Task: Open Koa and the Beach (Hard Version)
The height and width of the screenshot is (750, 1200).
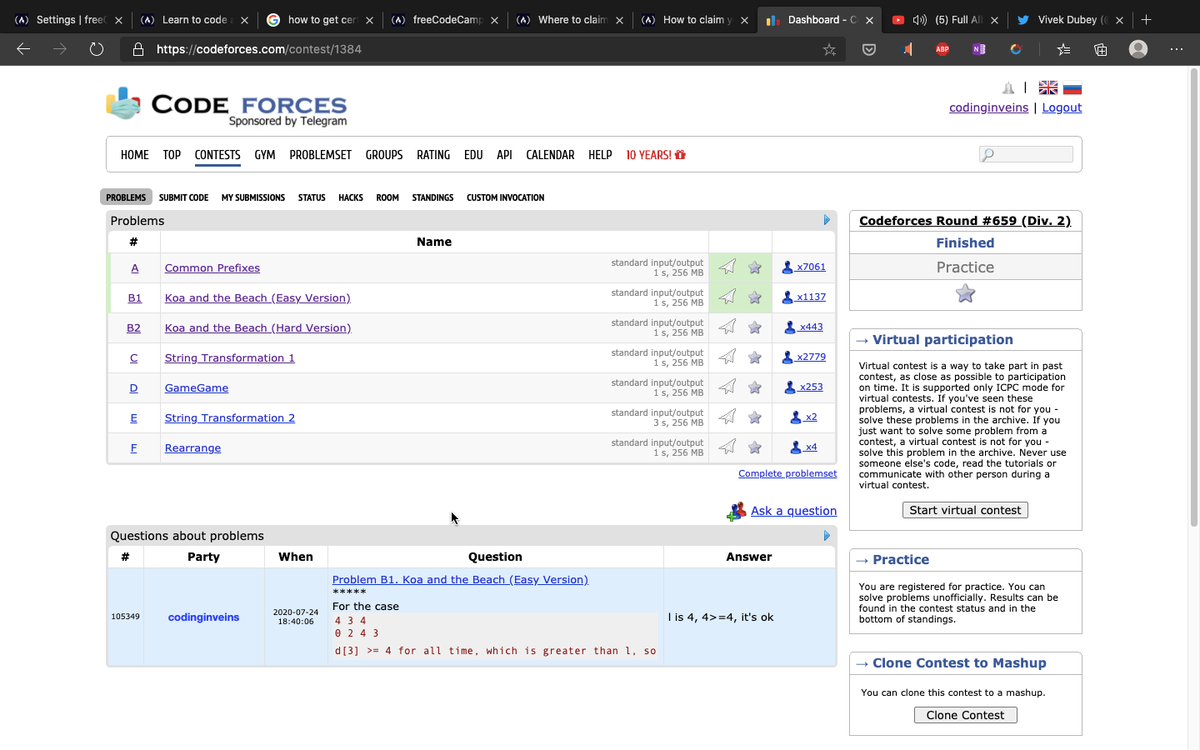Action: click(258, 328)
